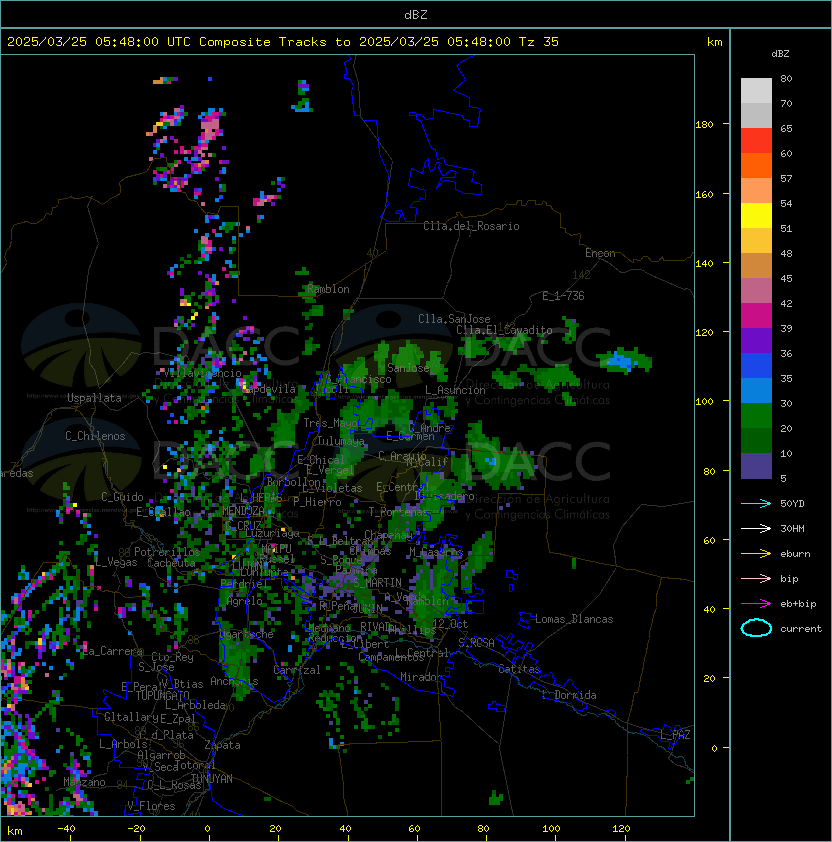This screenshot has width=832, height=842.
Task: Click the 'Catitas' map label
Action: (x=519, y=669)
